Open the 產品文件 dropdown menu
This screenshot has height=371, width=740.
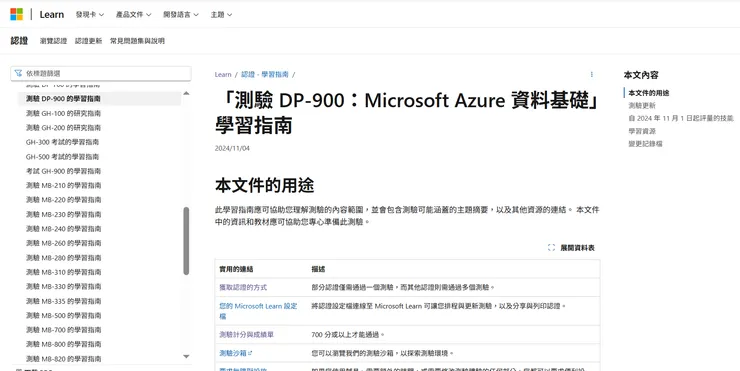pos(134,15)
